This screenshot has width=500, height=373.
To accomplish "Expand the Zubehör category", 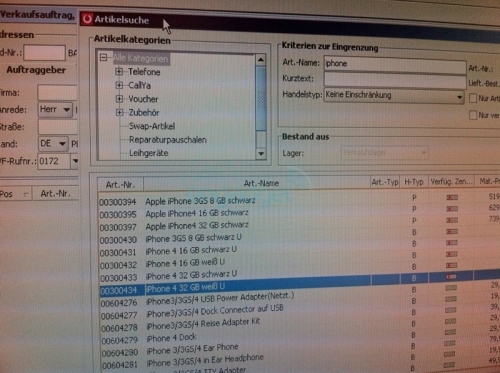I will pyautogui.click(x=119, y=113).
